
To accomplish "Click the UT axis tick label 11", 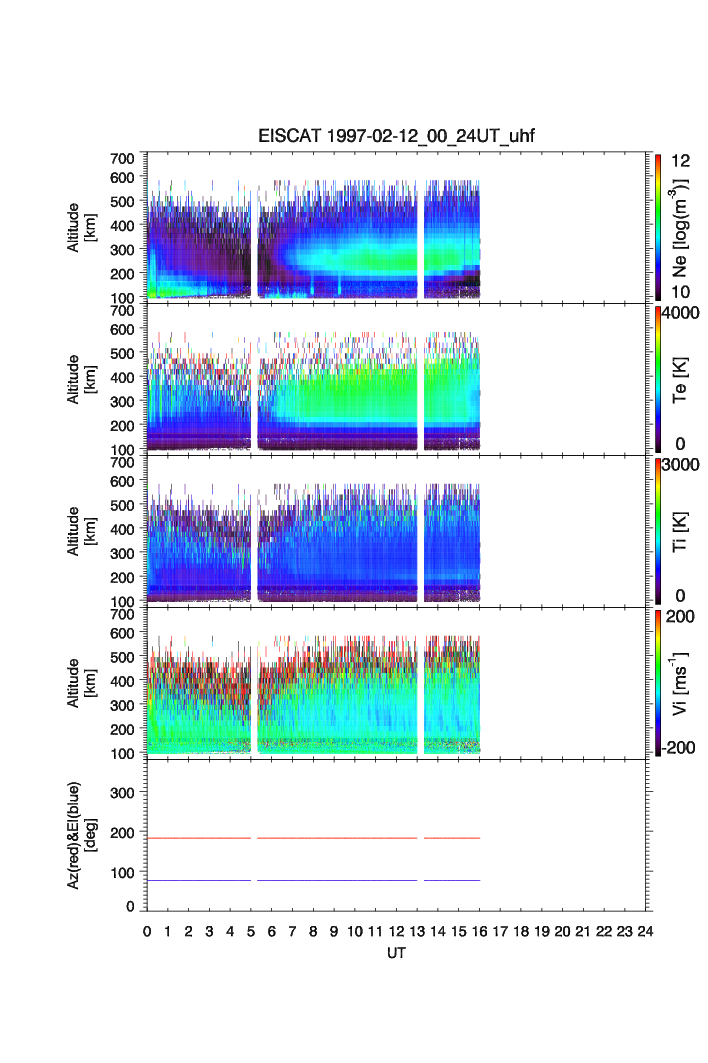I will coord(376,931).
